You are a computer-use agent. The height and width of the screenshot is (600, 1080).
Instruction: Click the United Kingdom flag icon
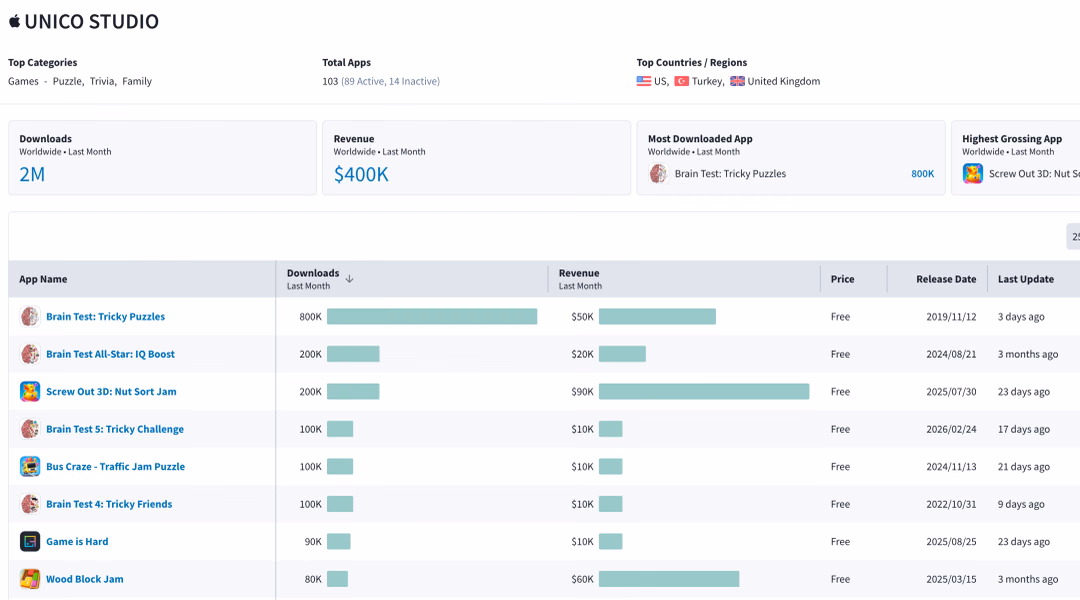(738, 81)
